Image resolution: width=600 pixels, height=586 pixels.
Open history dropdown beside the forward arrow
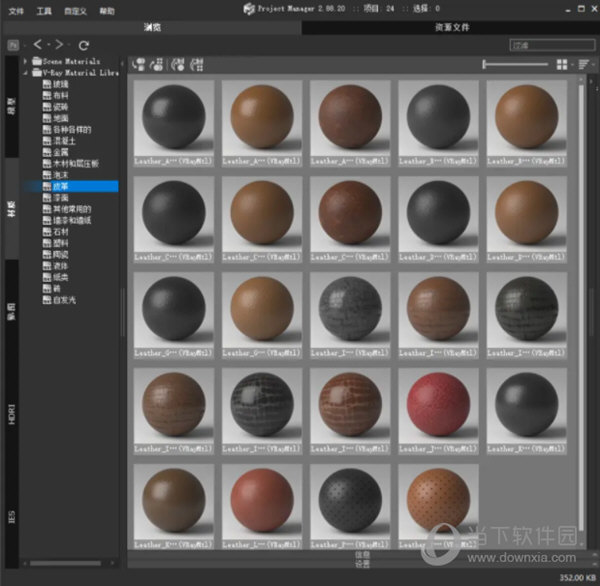(x=69, y=45)
